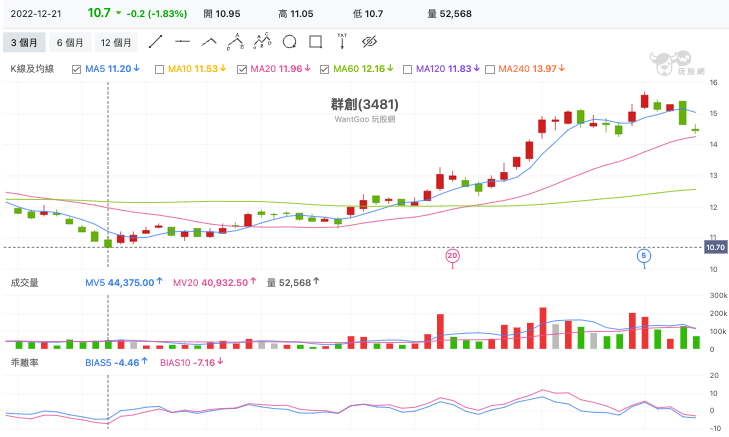Click the -0.2 (-1.83%) change value
Viewport: 729px width, 437px height.
[x=157, y=14]
